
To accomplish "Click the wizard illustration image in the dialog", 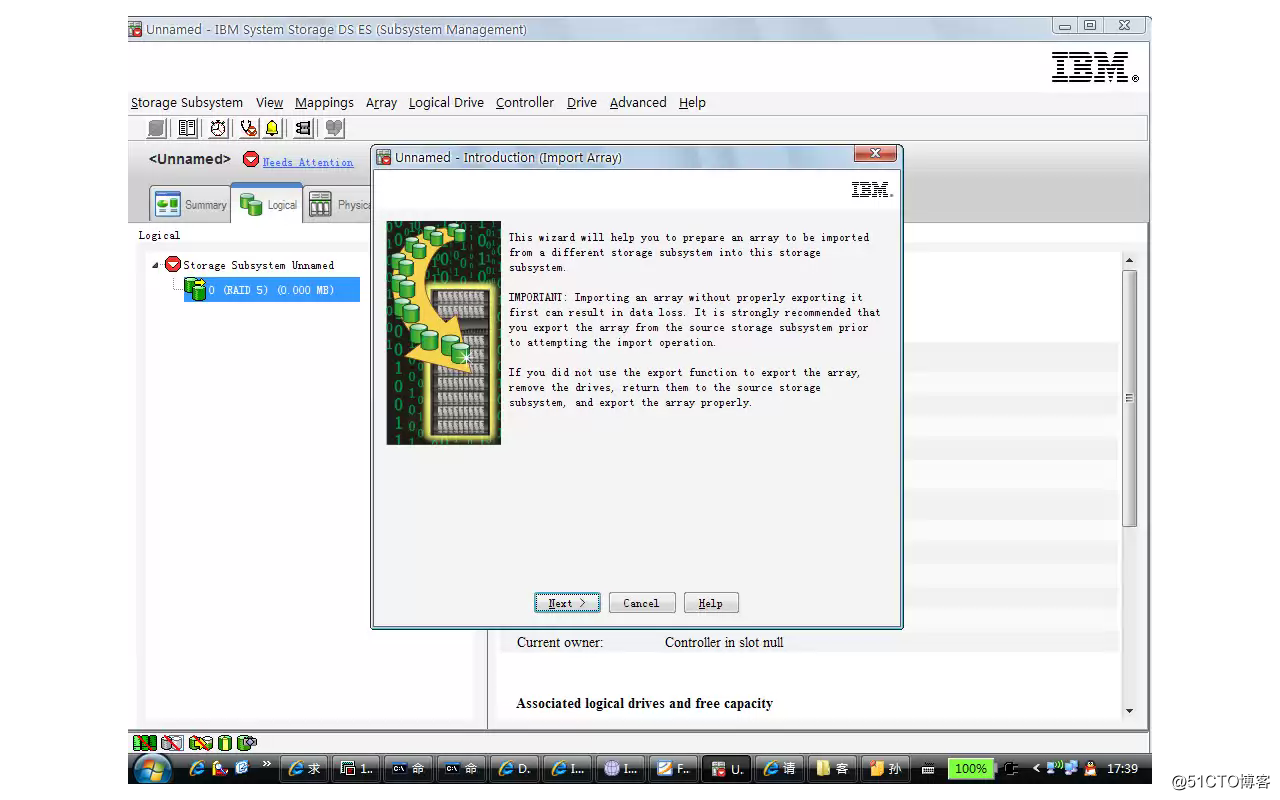I will pos(443,333).
